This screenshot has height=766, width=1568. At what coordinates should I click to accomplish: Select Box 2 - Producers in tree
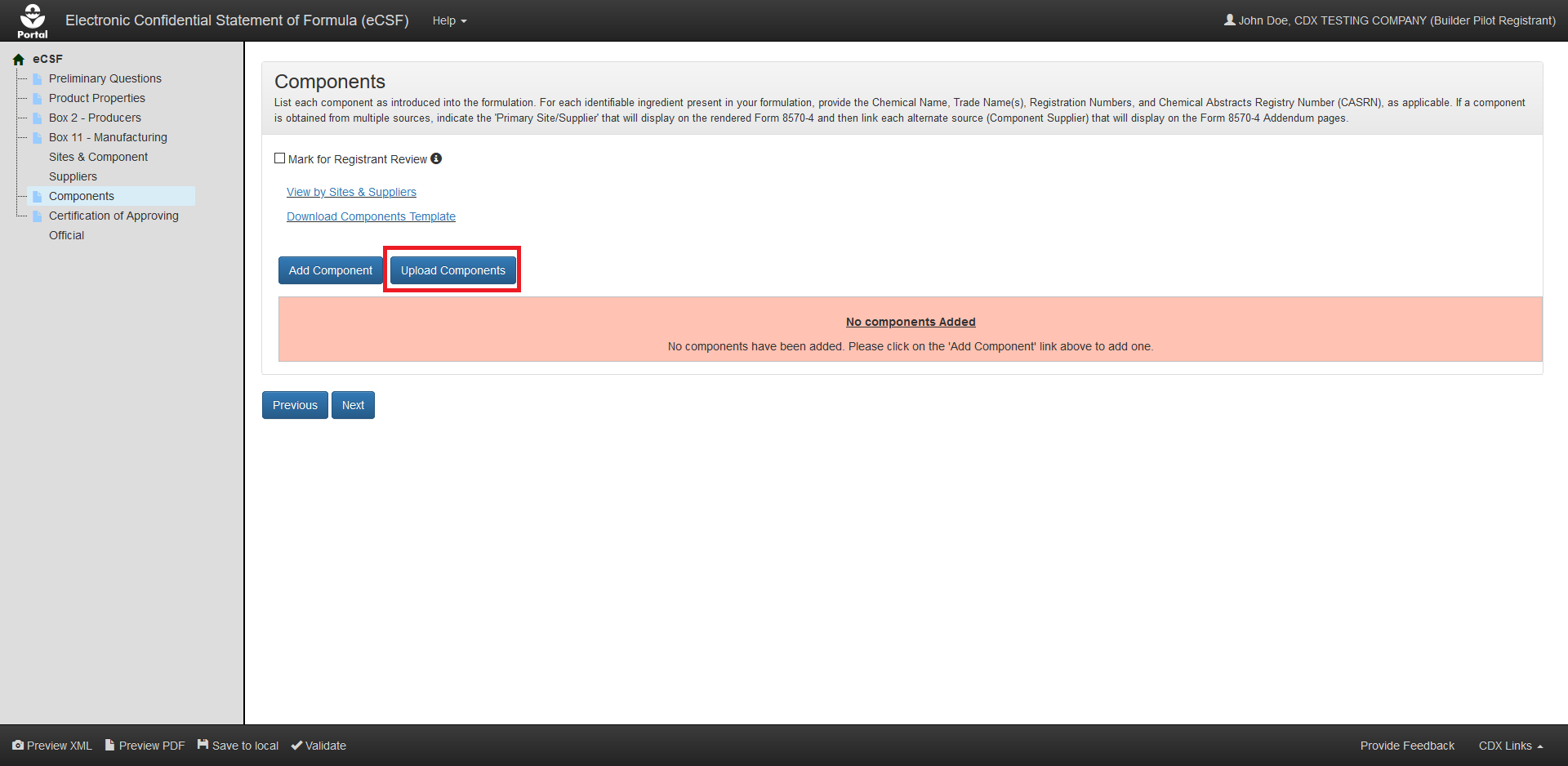coord(95,118)
